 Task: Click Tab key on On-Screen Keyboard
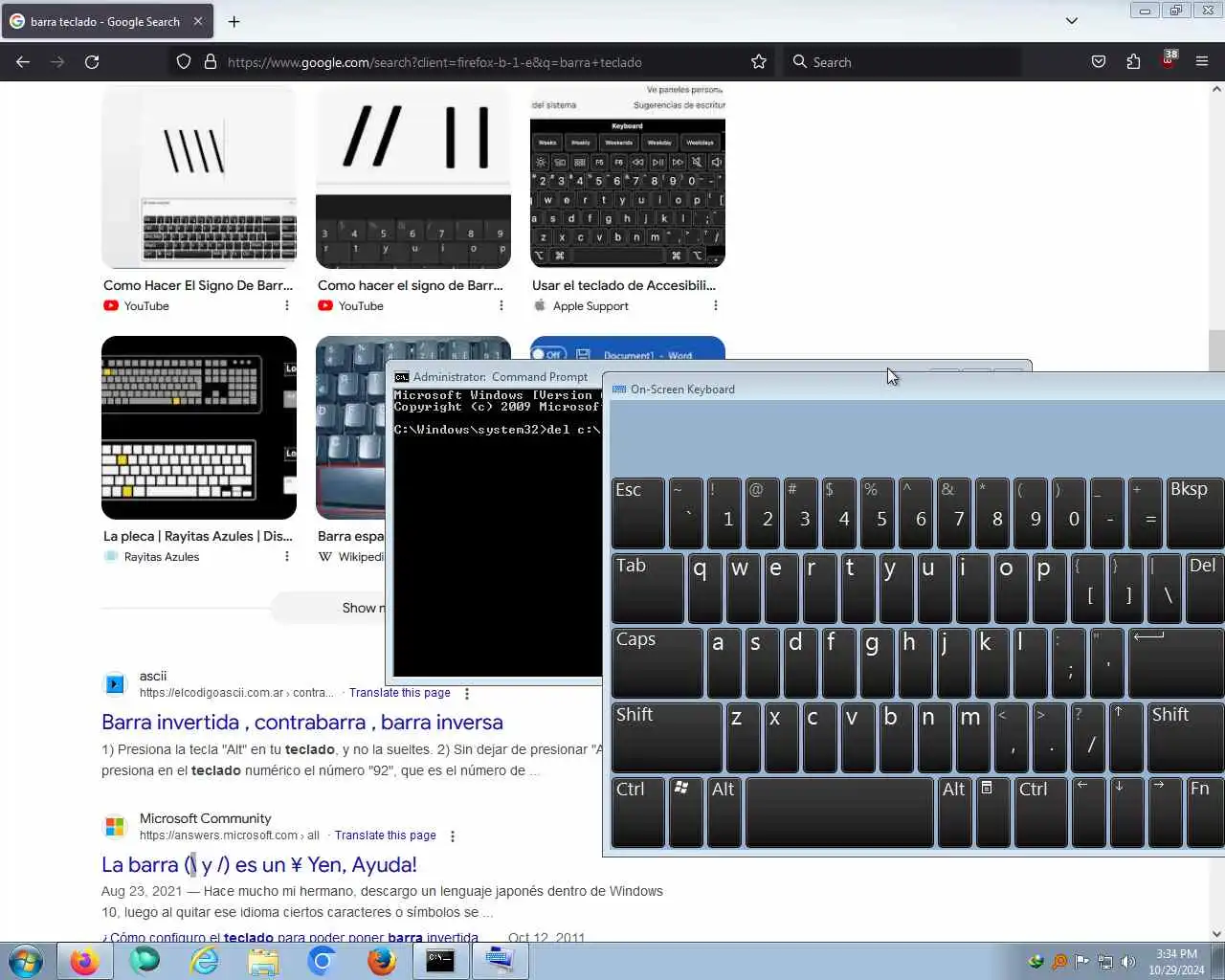[648, 588]
